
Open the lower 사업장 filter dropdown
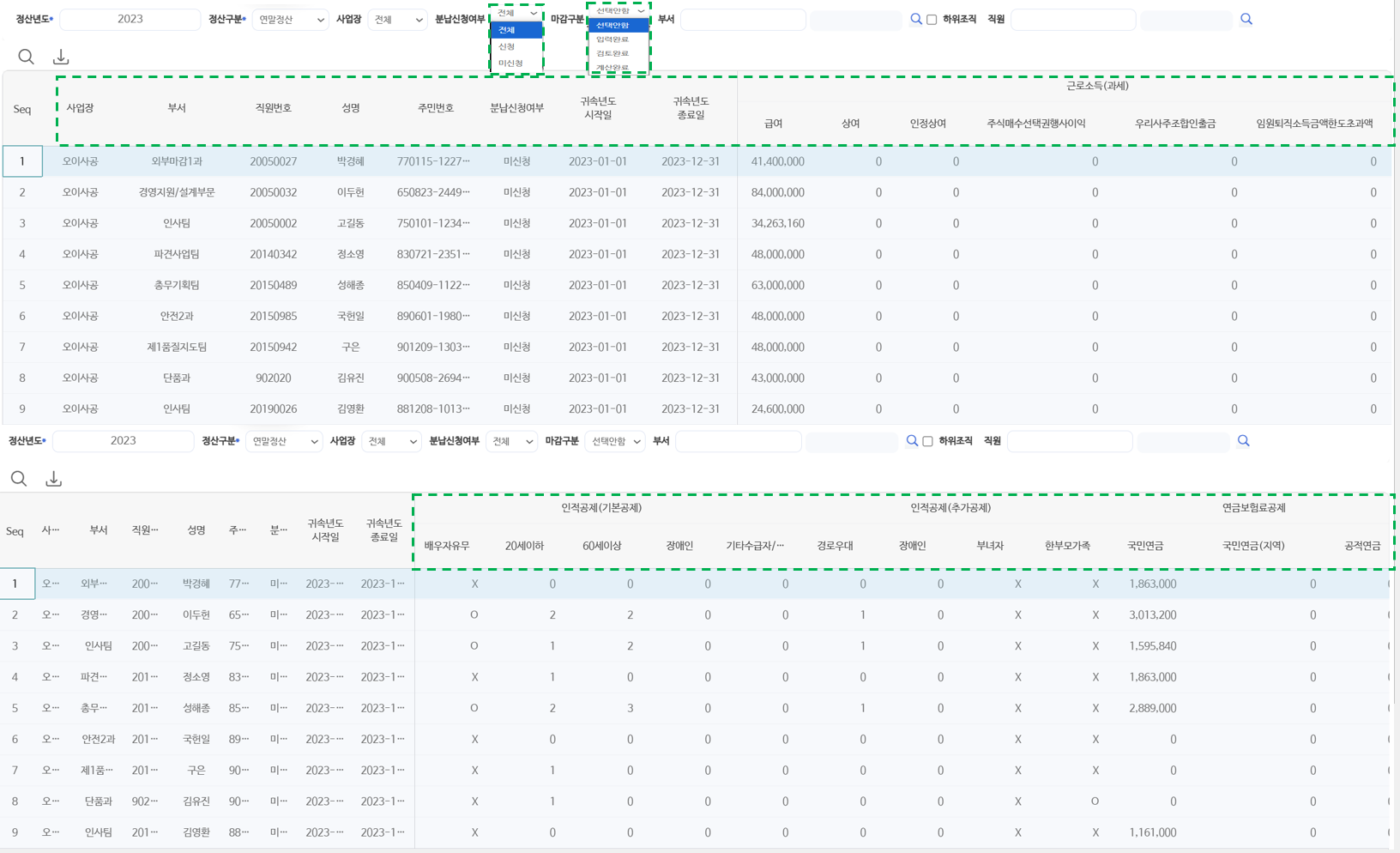tap(391, 442)
